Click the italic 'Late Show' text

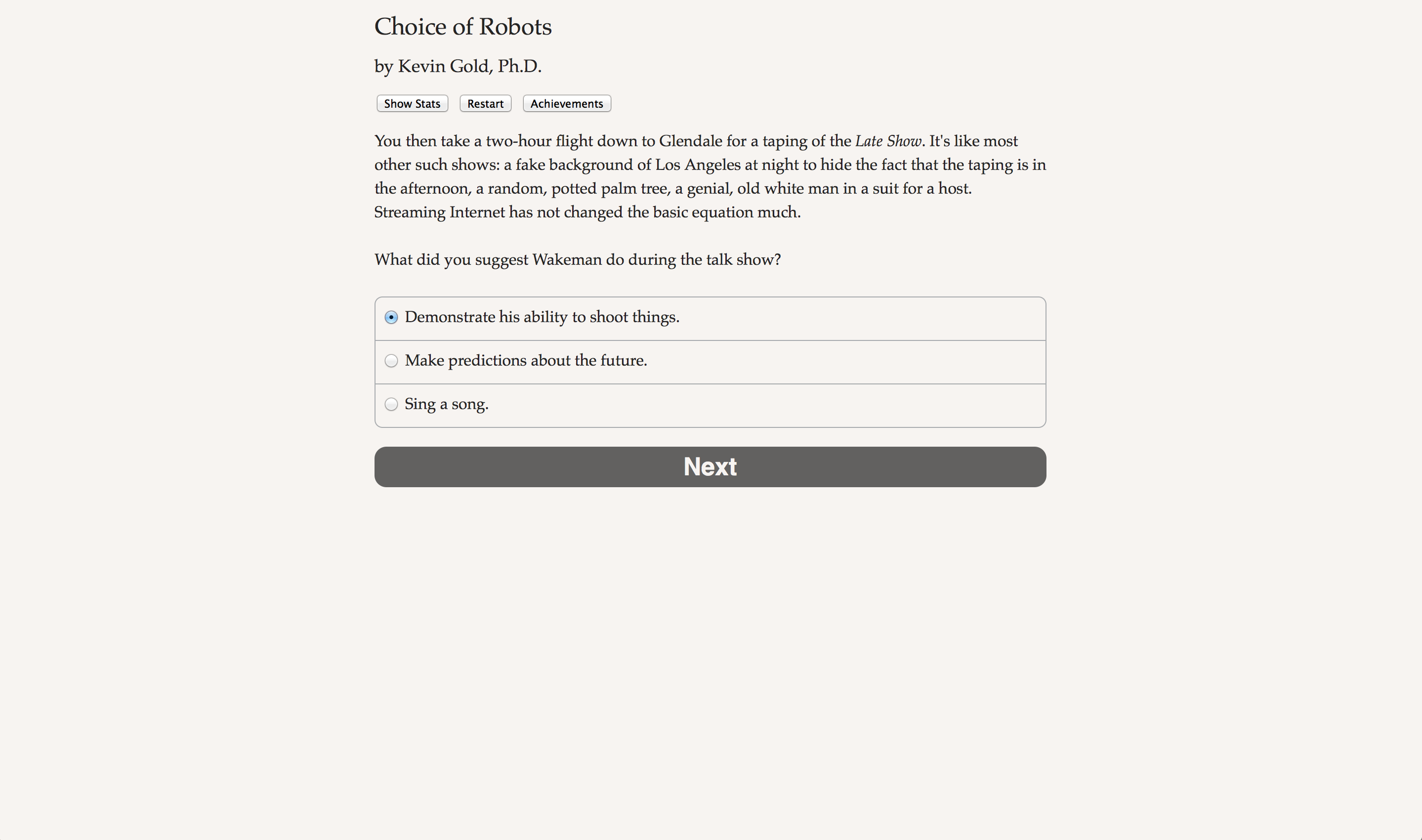[888, 141]
